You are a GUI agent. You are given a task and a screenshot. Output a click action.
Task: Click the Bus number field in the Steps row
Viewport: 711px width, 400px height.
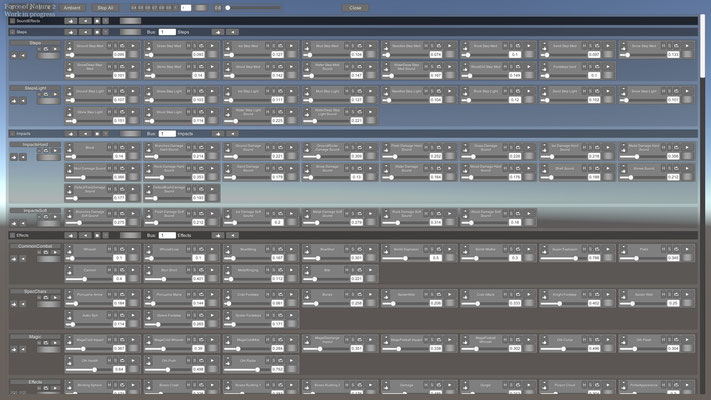coord(167,32)
